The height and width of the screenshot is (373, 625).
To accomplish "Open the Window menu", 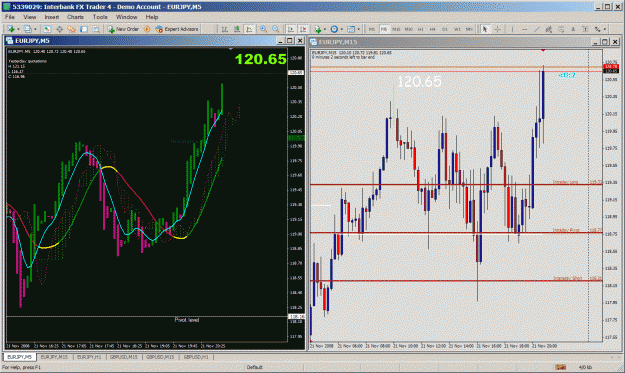I will click(126, 17).
